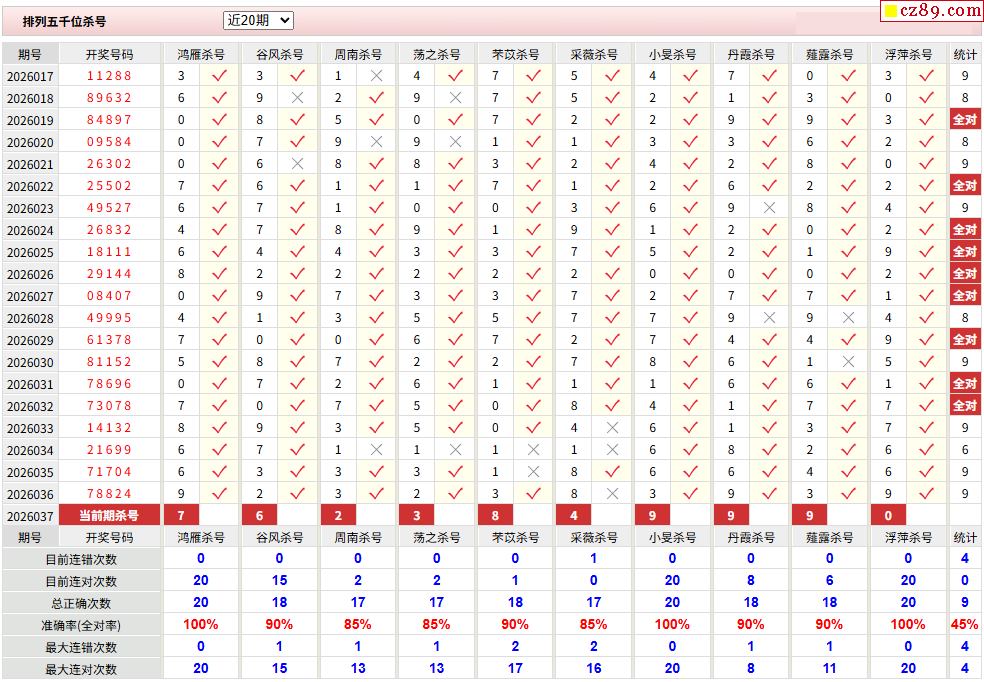Viewport: 984px width, 682px height.
Task: Click the gray X in 谷风杀号 row 2026018
Action: point(297,98)
